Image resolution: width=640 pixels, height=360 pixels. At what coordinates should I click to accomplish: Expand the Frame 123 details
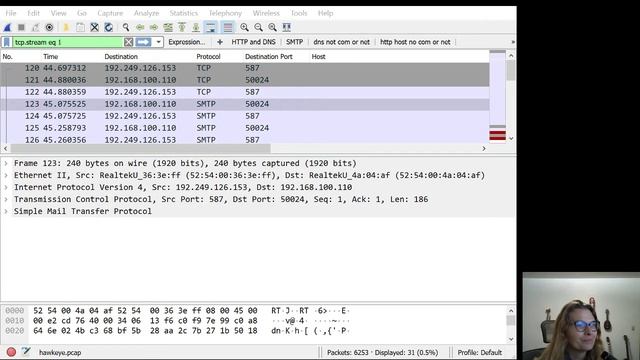pyautogui.click(x=6, y=163)
